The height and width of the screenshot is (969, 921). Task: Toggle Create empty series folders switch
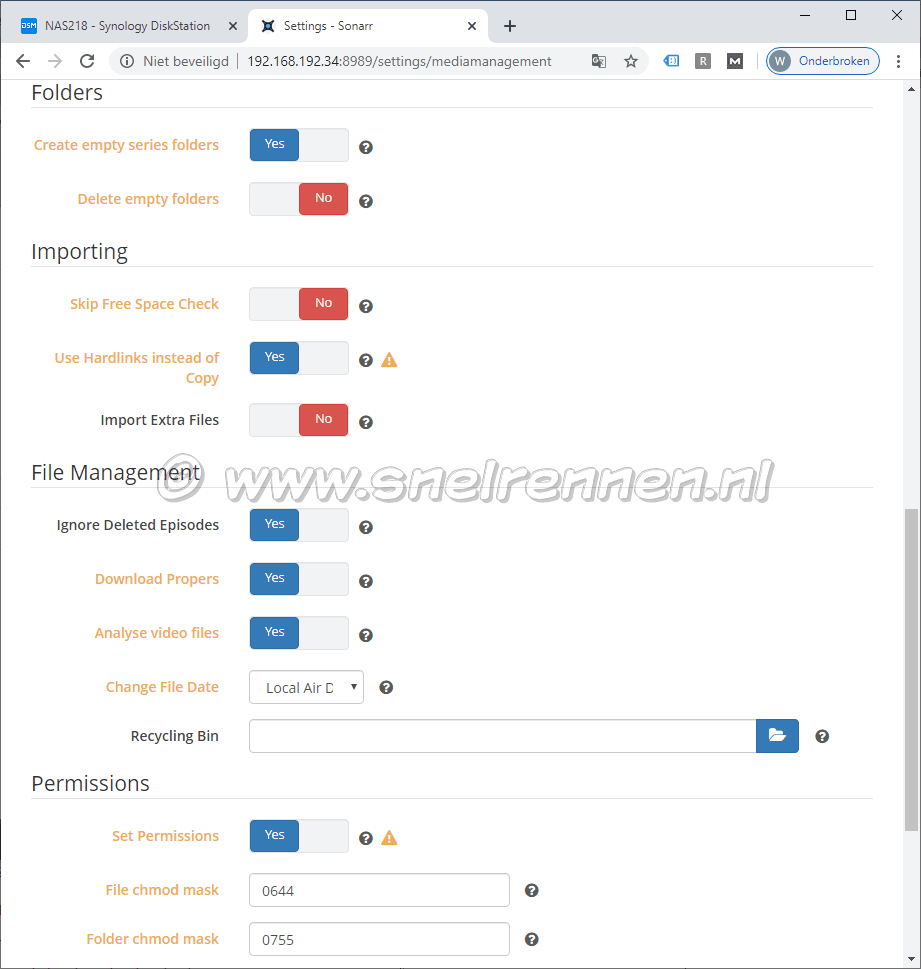[299, 145]
